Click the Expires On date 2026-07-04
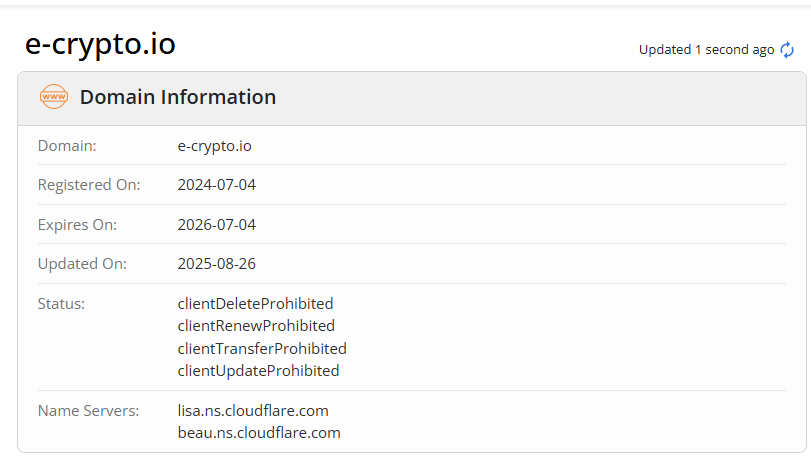This screenshot has height=459, width=811. point(216,225)
